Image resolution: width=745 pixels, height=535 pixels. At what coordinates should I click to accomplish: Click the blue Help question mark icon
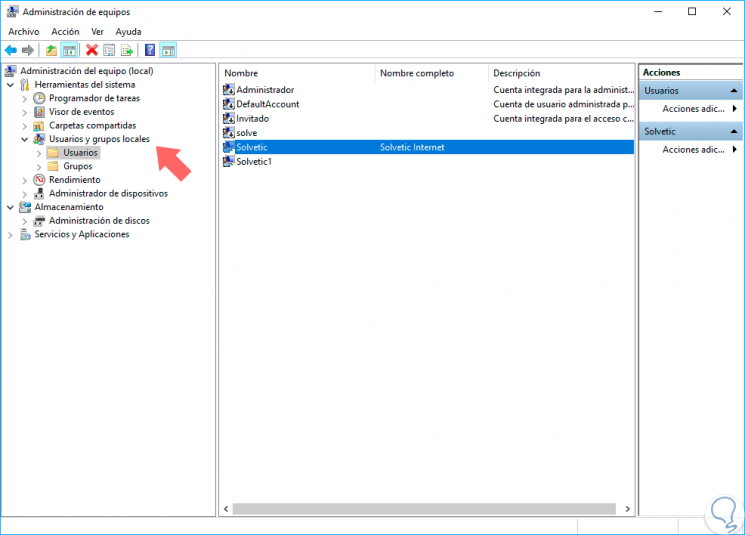150,50
